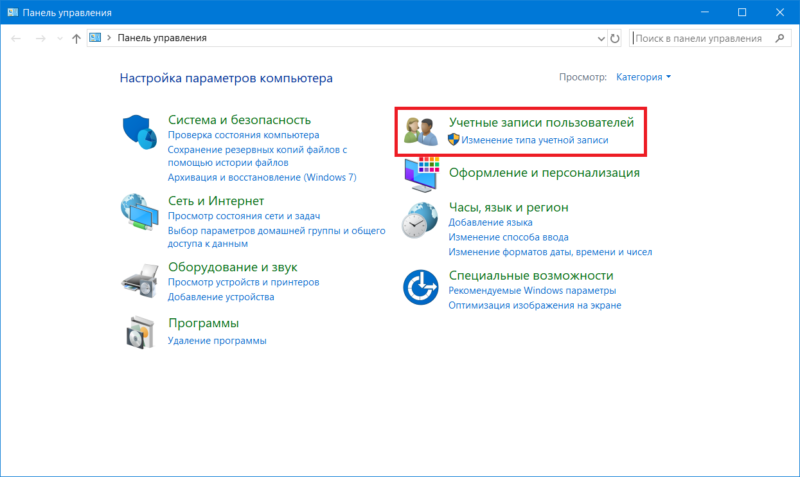
Task: Click the search magnifier icon
Action: 780,38
